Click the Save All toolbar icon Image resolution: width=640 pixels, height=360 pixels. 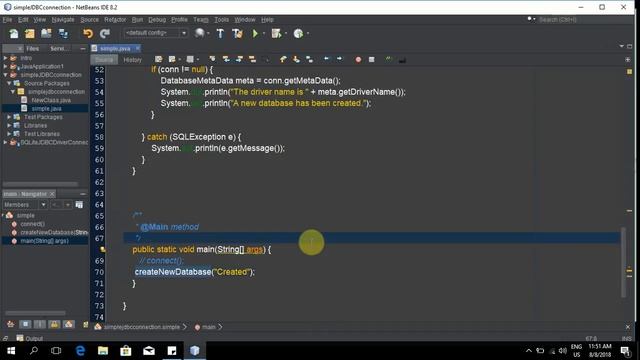(63, 33)
